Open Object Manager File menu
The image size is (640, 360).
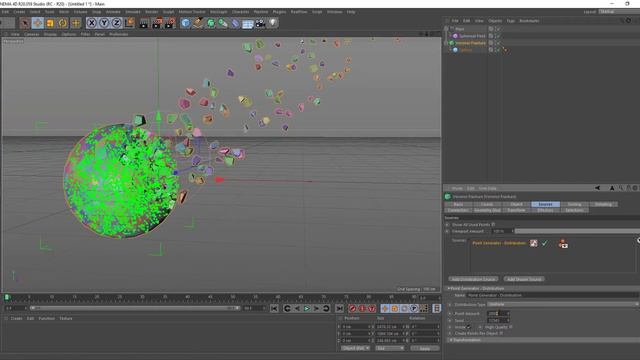point(455,20)
